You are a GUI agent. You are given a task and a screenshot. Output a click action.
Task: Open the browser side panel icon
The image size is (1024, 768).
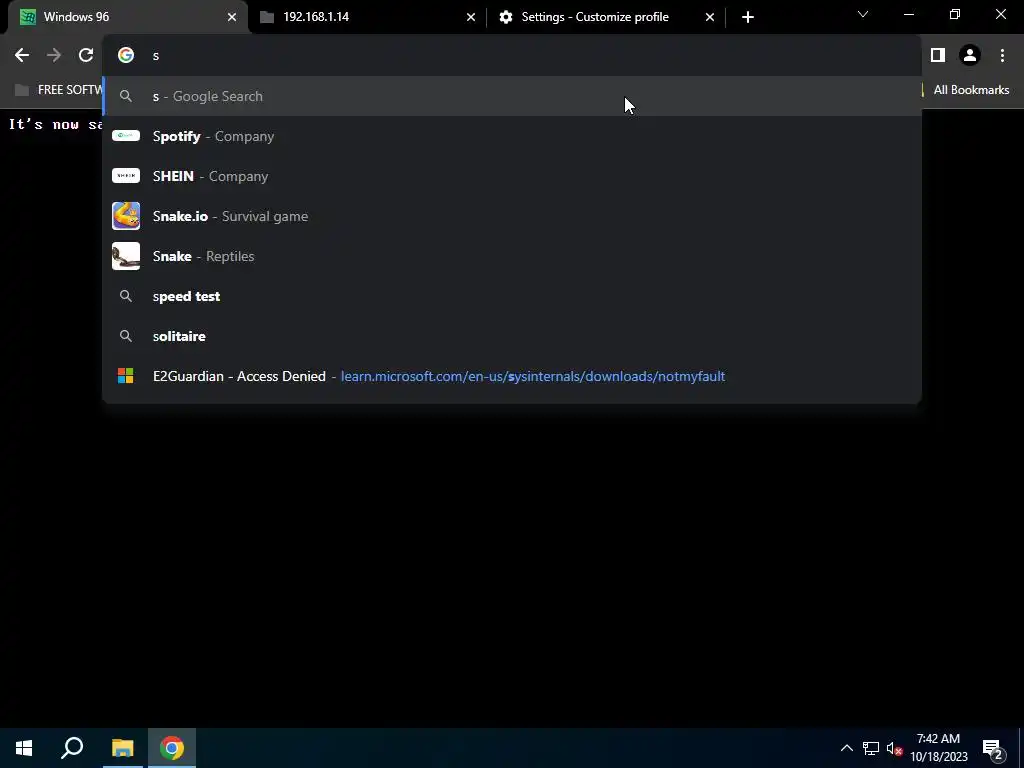938,56
